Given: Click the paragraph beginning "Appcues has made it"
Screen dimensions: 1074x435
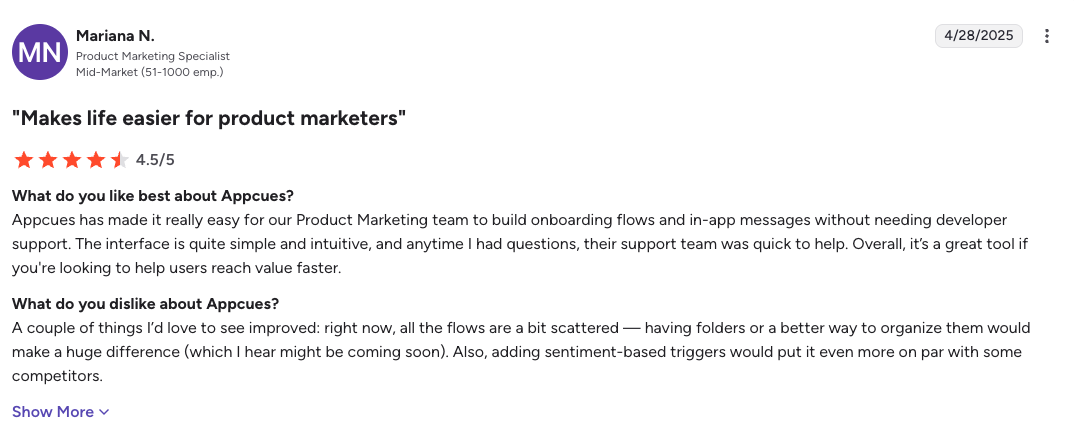Looking at the screenshot, I should pyautogui.click(x=510, y=243).
